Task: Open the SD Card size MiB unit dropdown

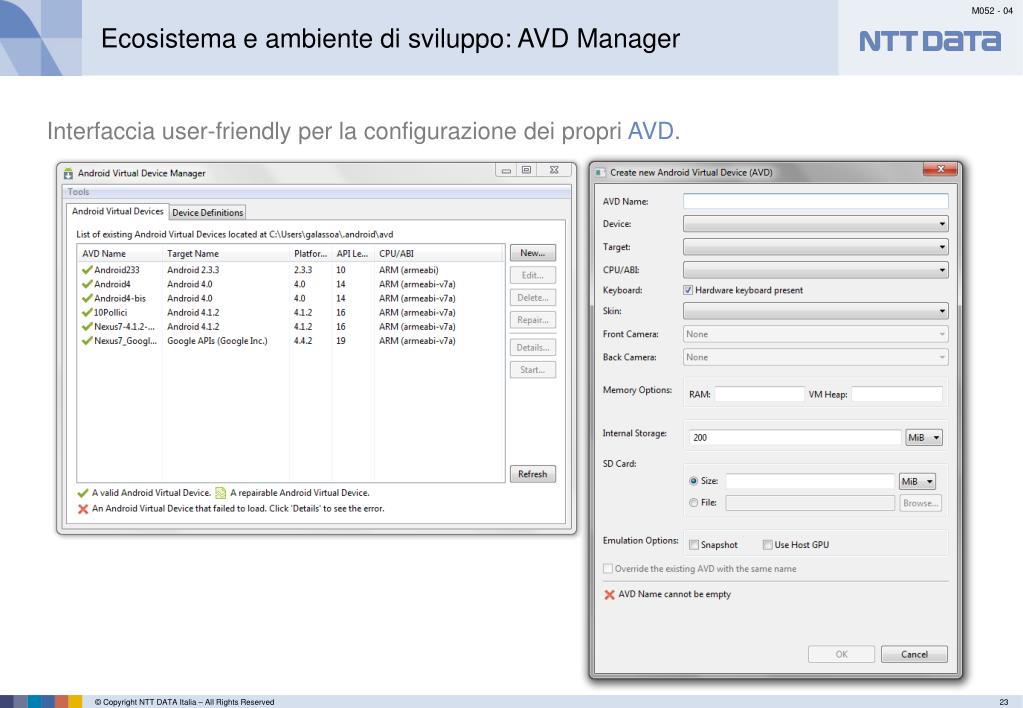Action: 917,482
